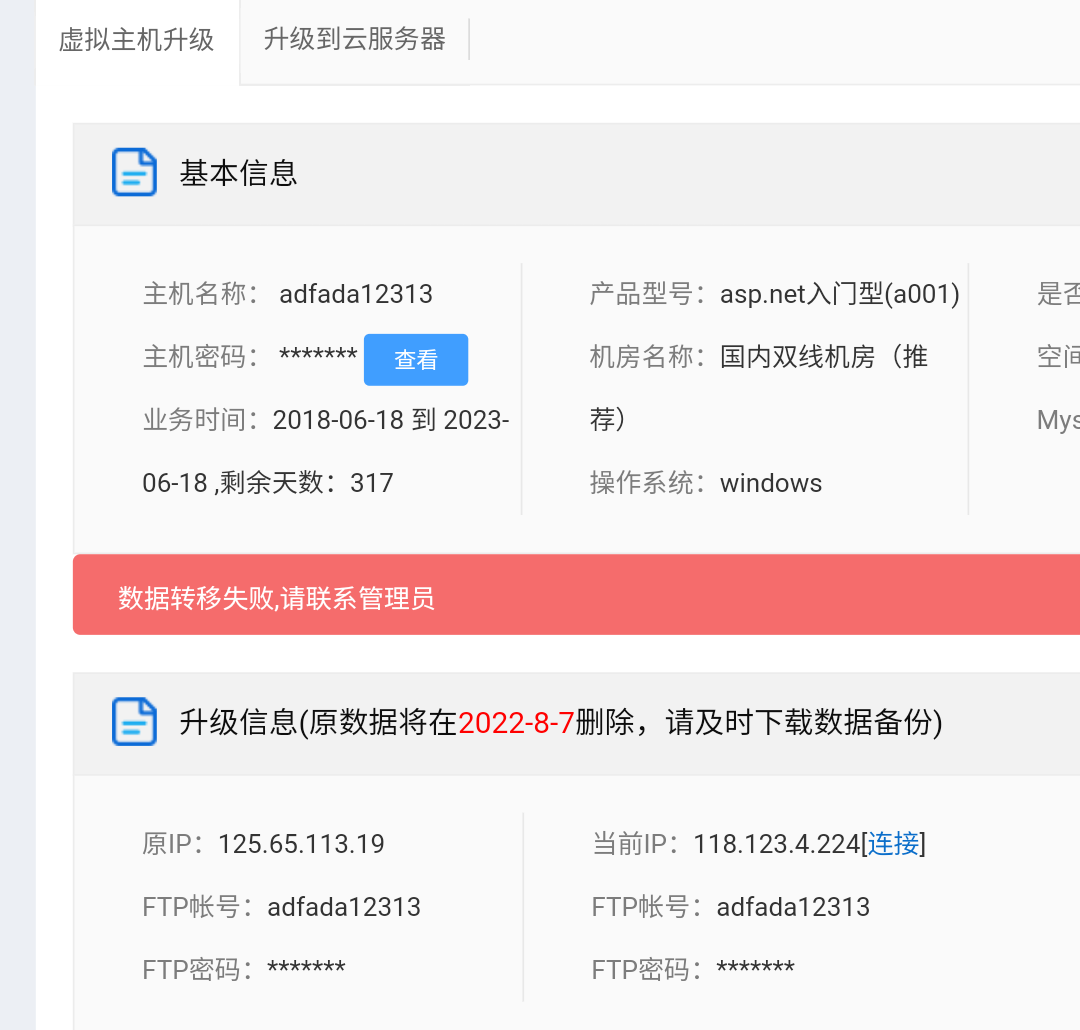Viewport: 1080px width, 1030px height.
Task: Click the masked FTP password under 原IP
Action: [306, 968]
